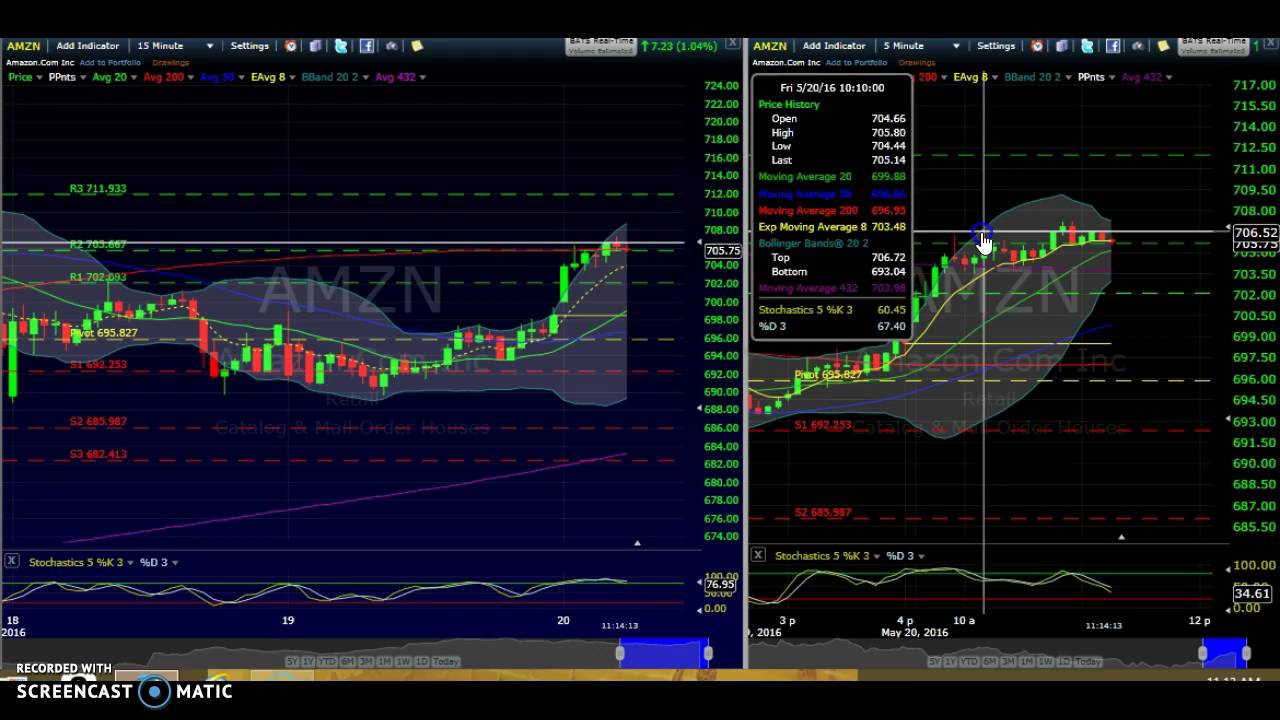The image size is (1280, 720).
Task: Share 5 Minute chart on Twitter
Action: (x=1087, y=46)
